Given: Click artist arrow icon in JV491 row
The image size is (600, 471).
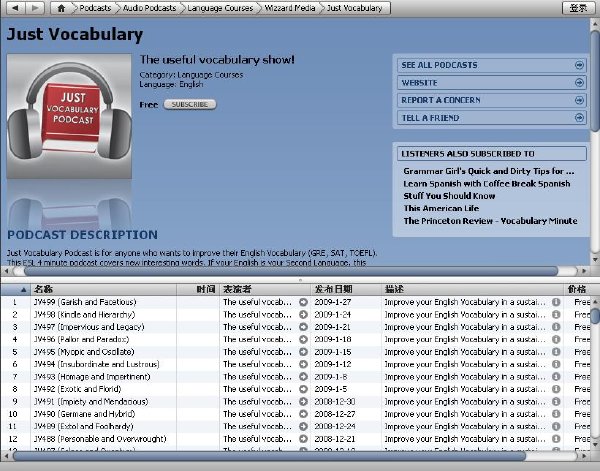Looking at the screenshot, I should pyautogui.click(x=303, y=402).
